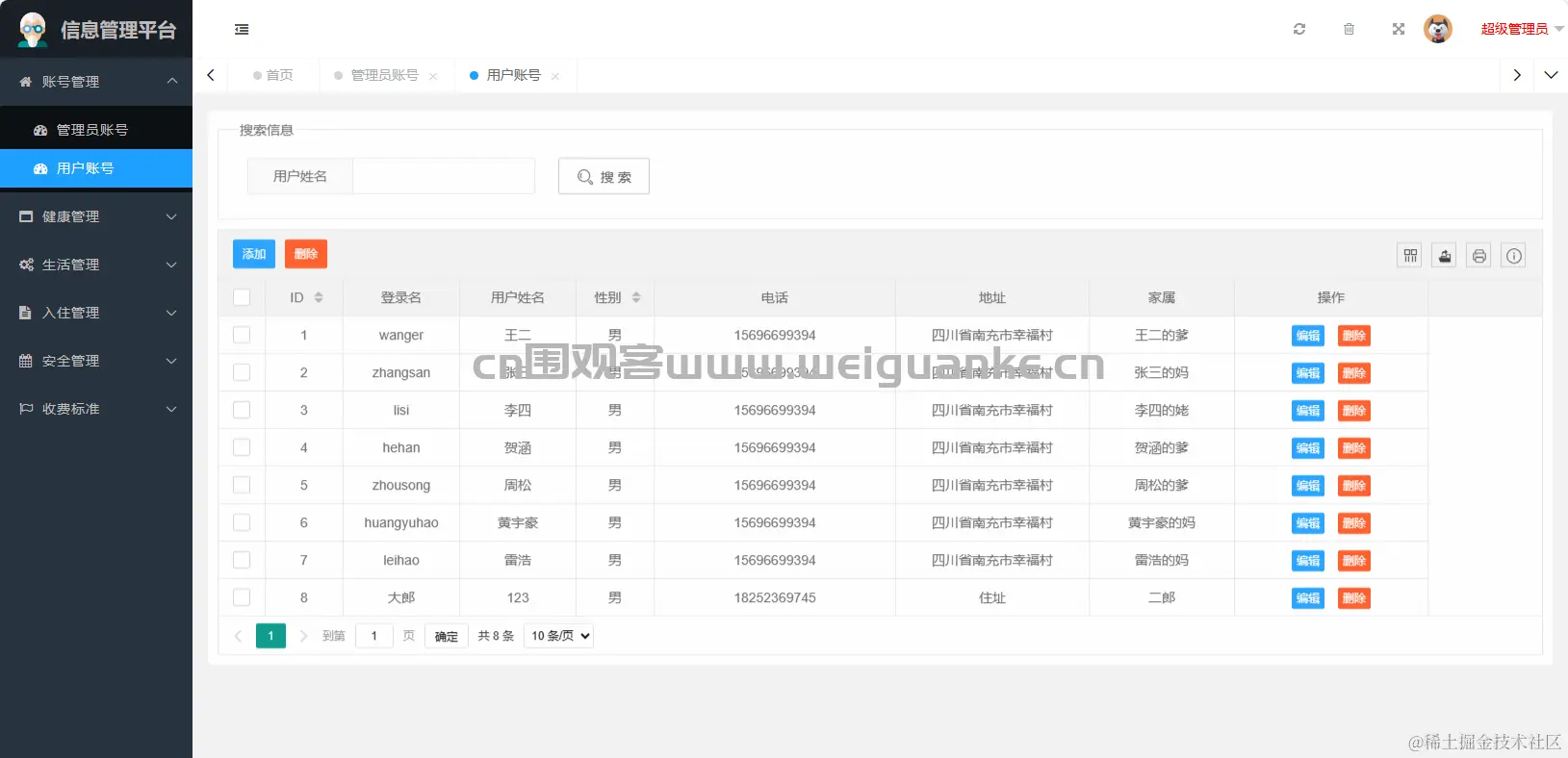Click the 搜索 search button
1568x758 pixels.
(604, 176)
